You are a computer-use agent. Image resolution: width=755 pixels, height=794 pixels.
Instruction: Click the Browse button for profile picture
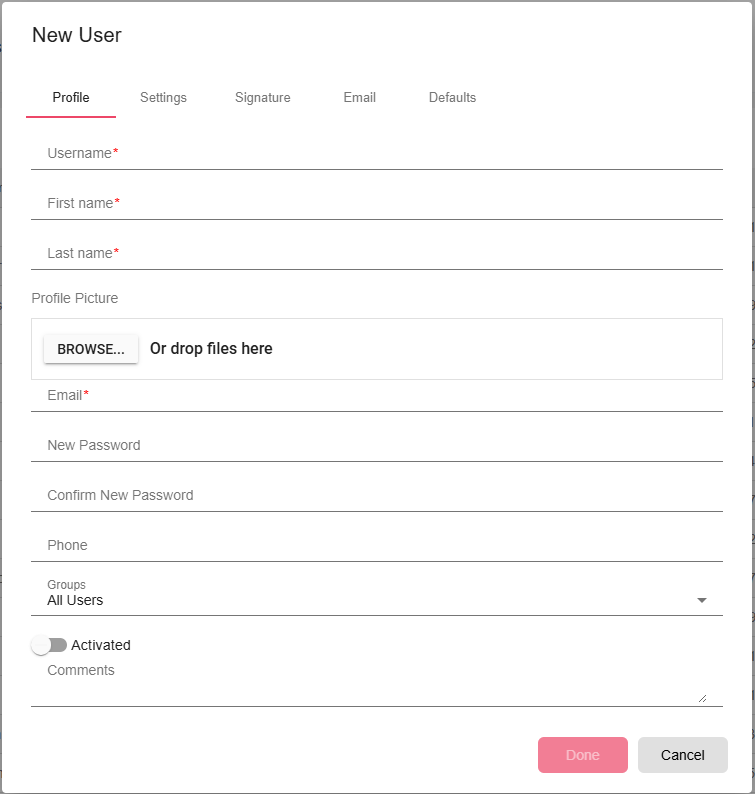tap(91, 349)
